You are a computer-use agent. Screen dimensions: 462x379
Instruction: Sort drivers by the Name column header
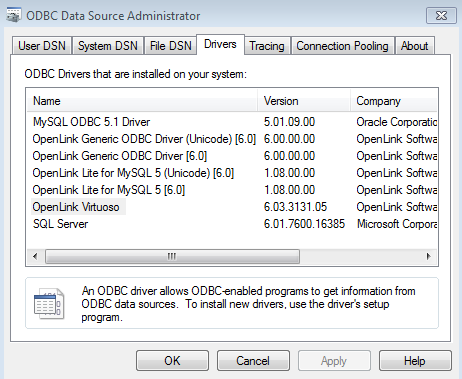coord(142,101)
